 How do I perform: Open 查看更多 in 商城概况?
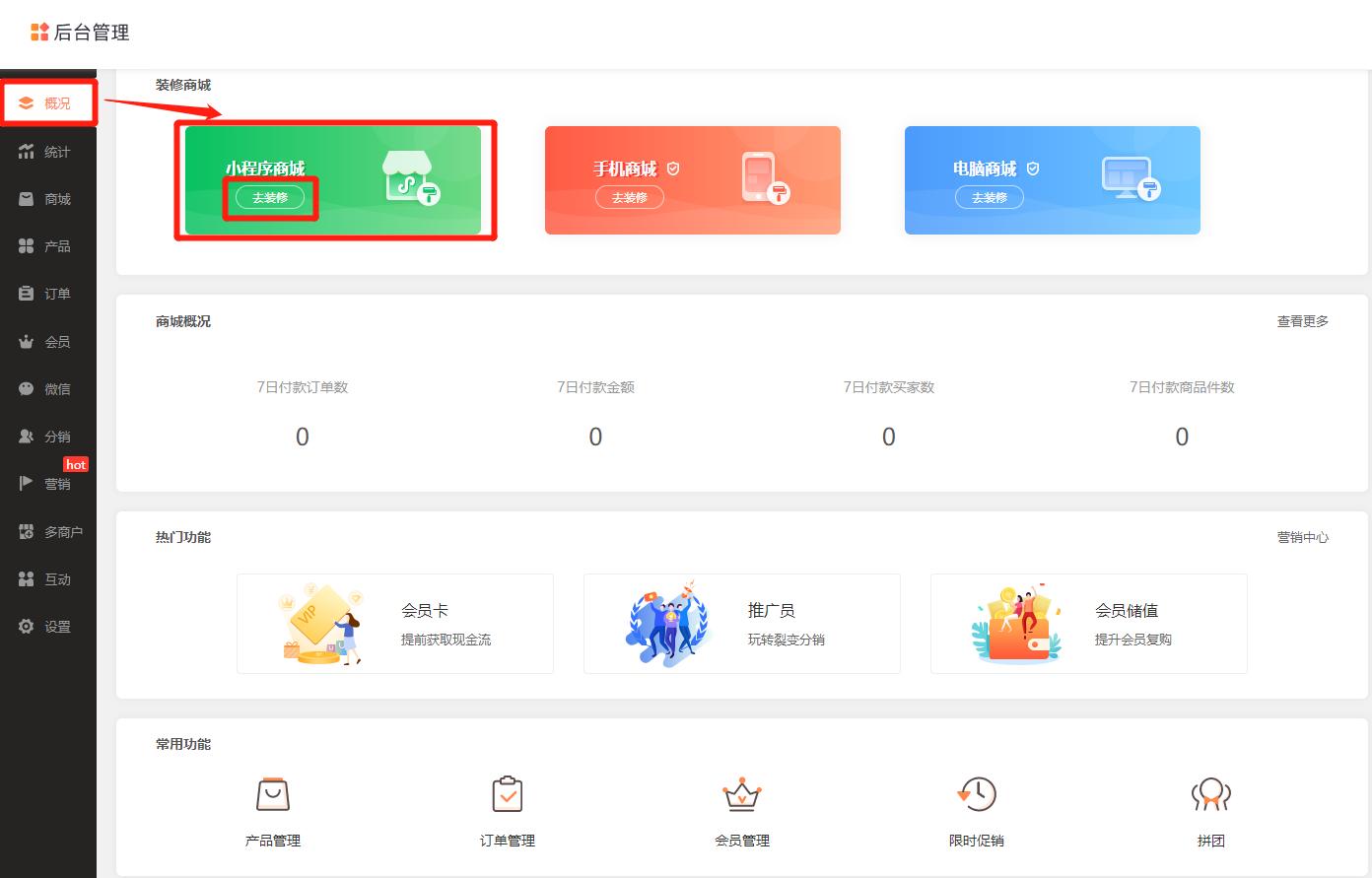(1302, 320)
